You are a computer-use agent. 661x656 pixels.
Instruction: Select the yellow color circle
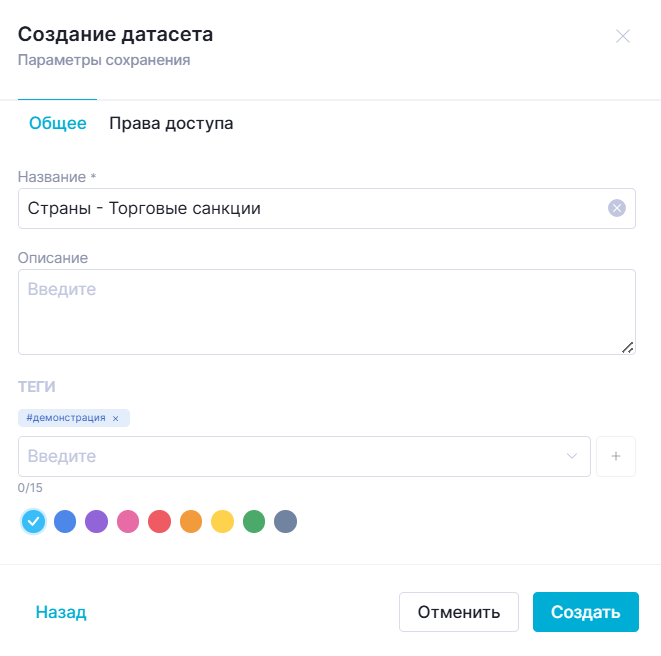[x=222, y=521]
